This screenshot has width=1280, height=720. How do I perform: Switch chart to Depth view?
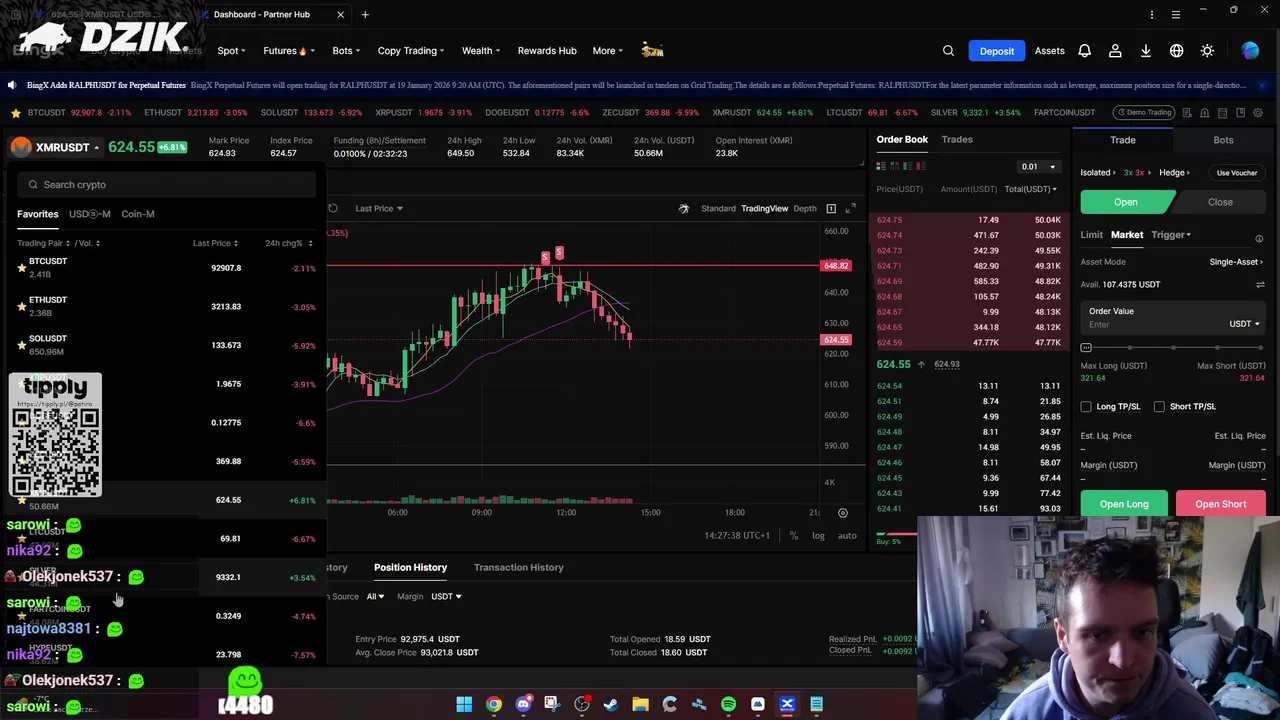click(x=805, y=208)
